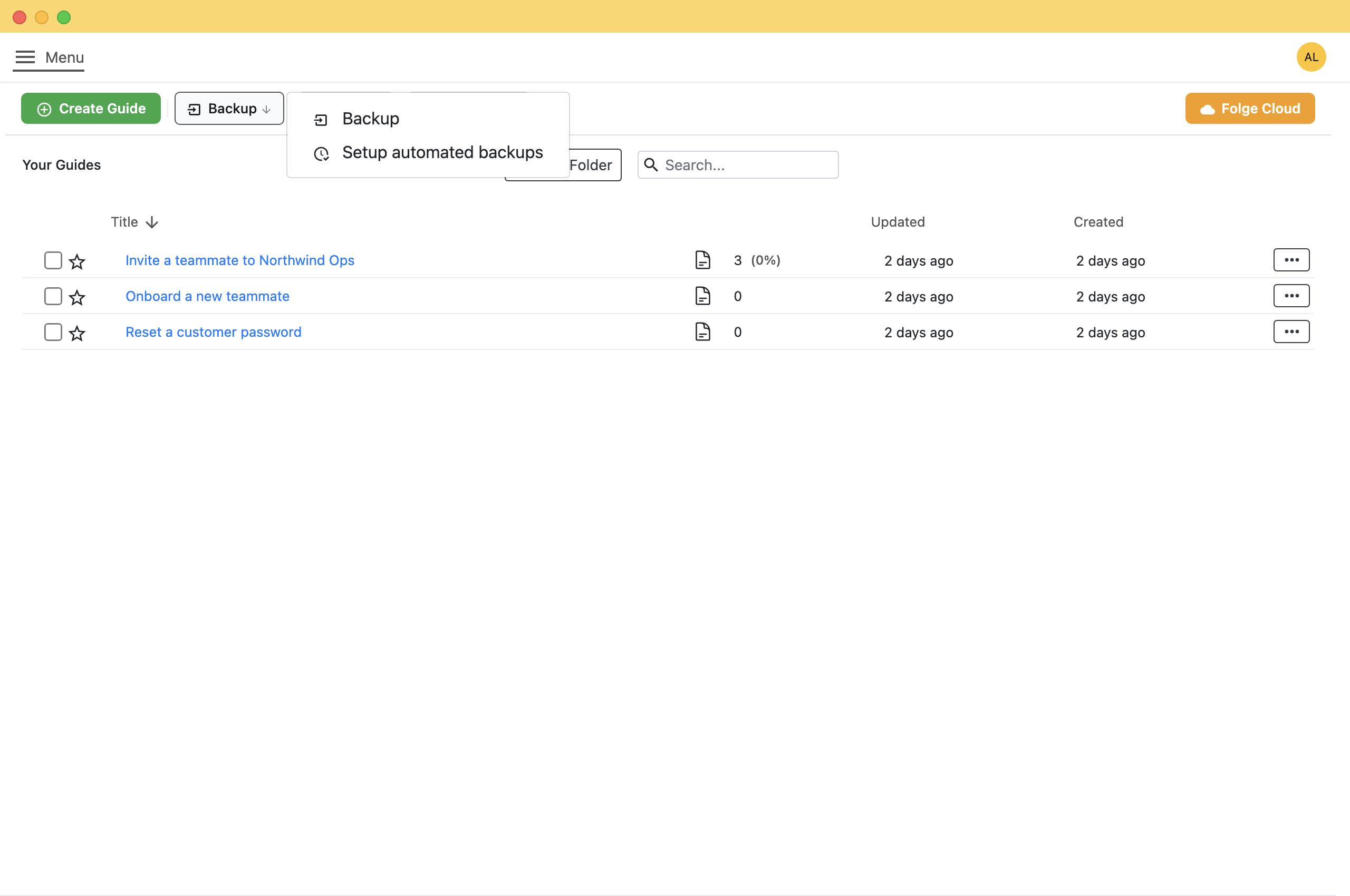The image size is (1350, 896).
Task: Tick checkbox for Reset a customer password
Action: point(53,333)
